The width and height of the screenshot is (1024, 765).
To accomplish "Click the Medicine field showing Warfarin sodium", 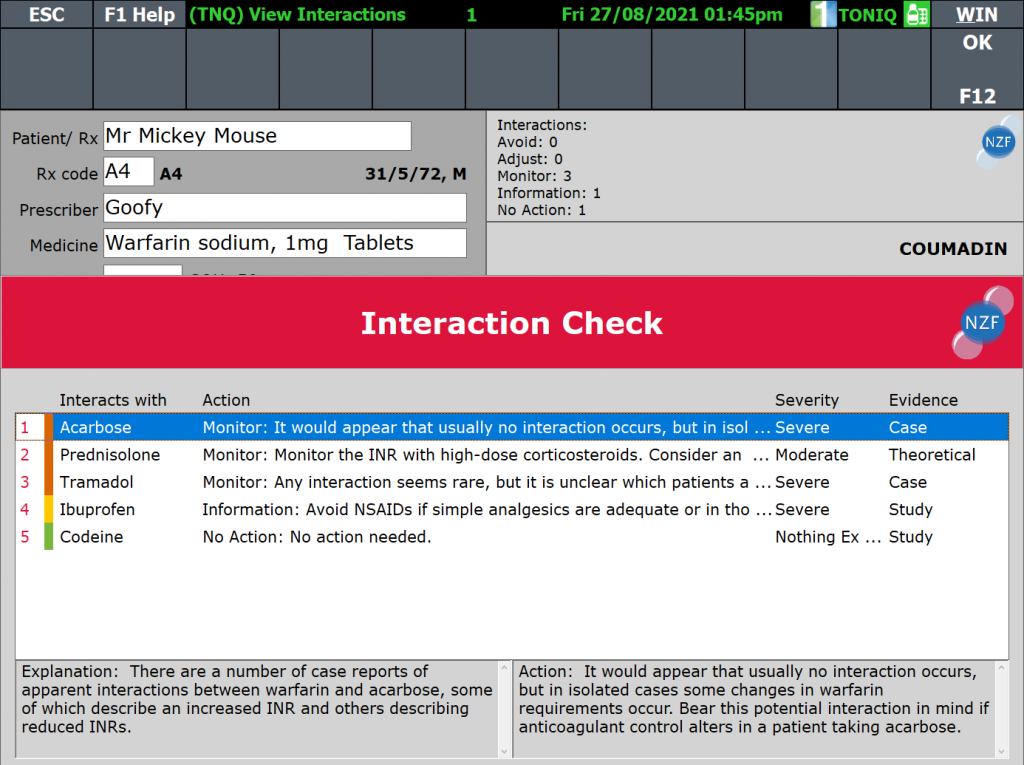I will 285,243.
